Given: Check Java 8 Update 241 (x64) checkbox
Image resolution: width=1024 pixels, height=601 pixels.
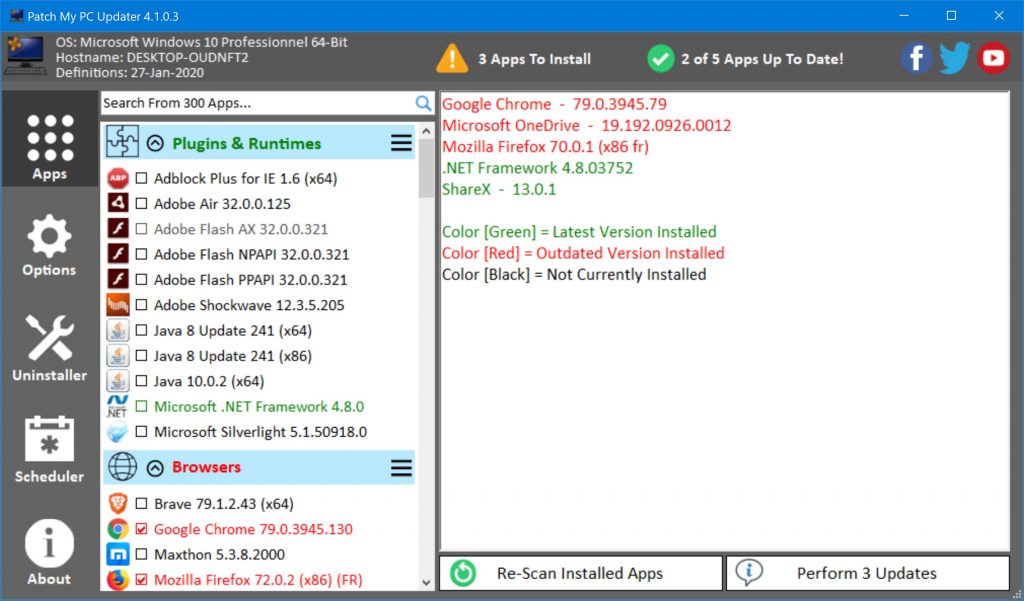Looking at the screenshot, I should tap(141, 331).
